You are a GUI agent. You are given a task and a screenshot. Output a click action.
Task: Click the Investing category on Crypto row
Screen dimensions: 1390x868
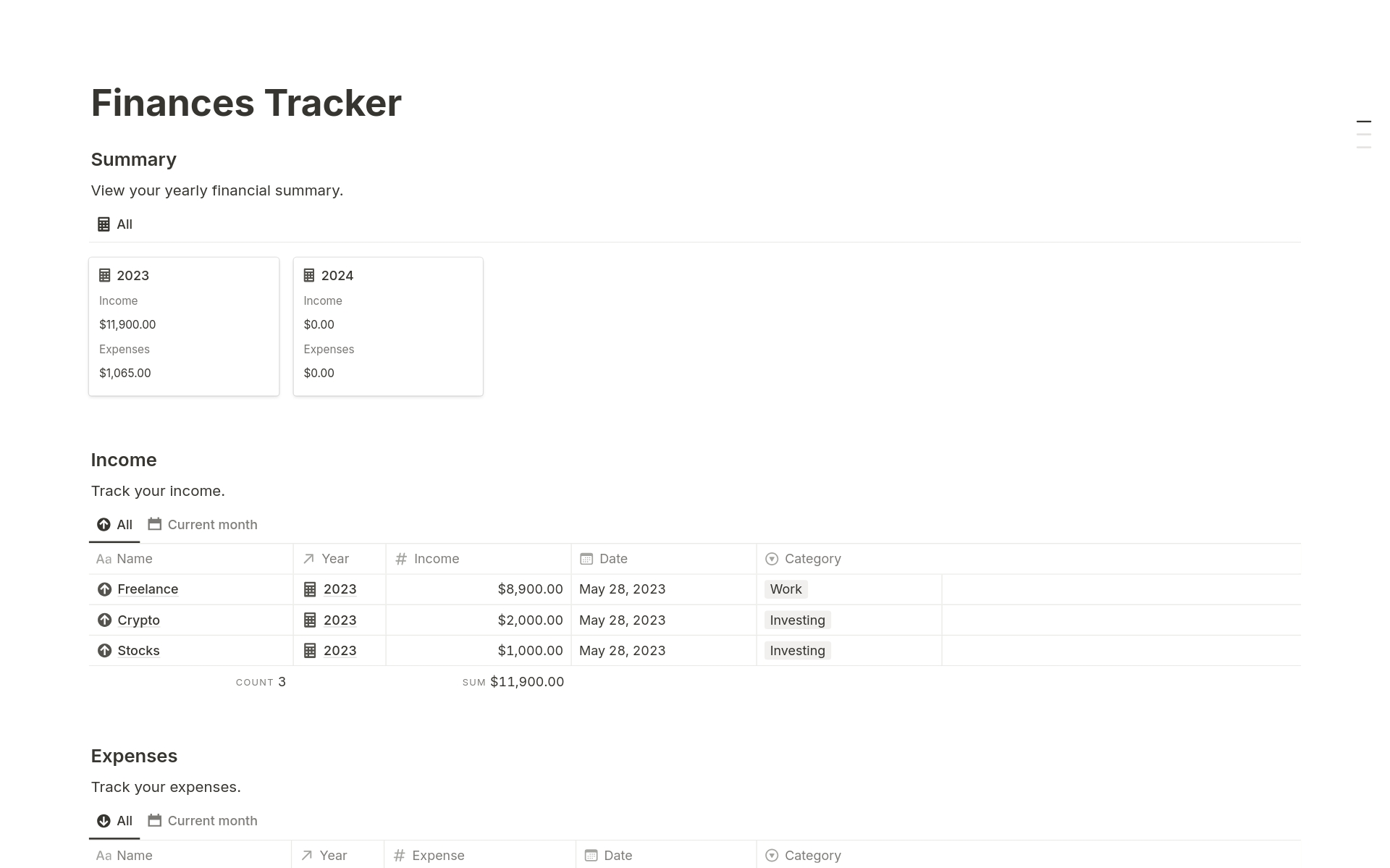coord(796,619)
